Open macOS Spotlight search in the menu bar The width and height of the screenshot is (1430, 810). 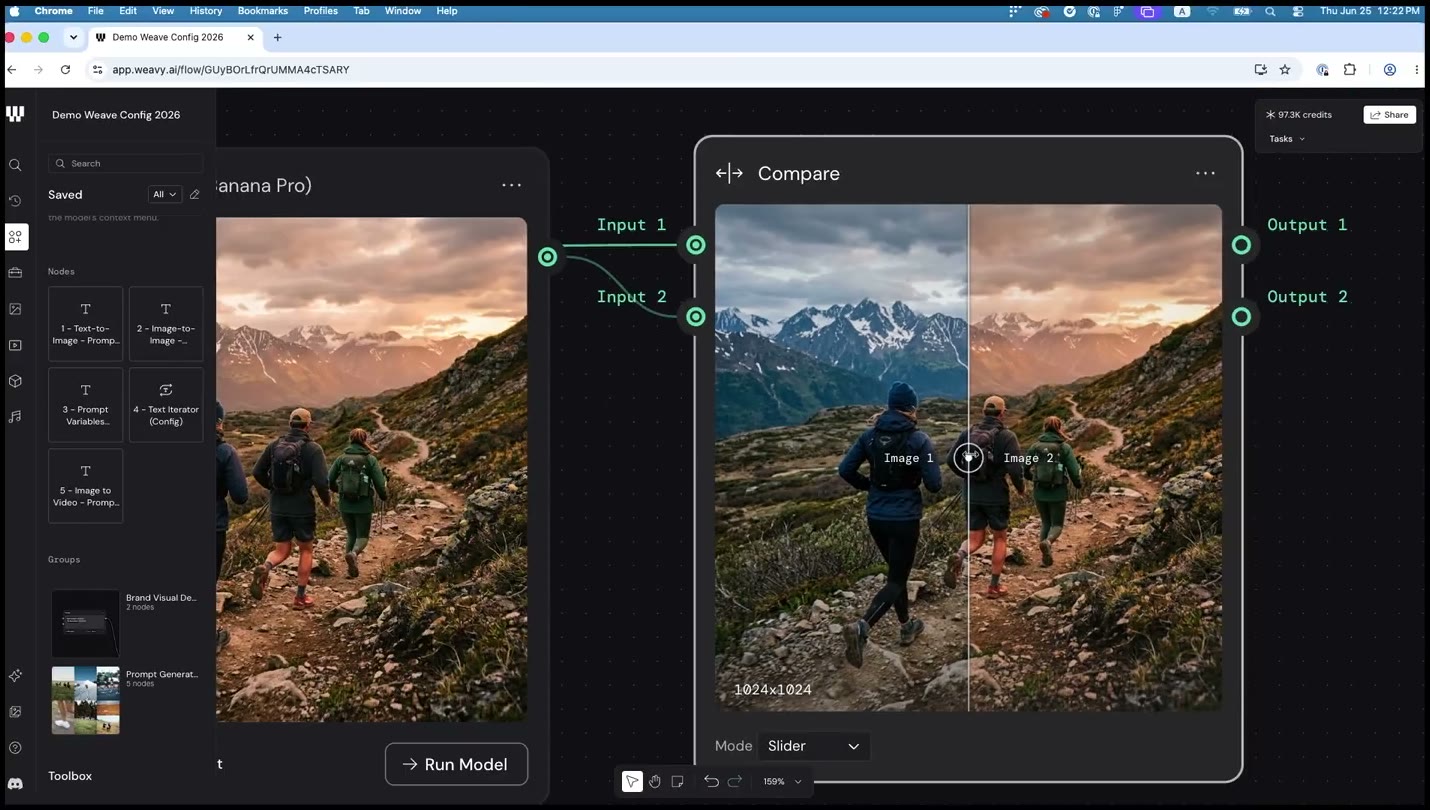(1270, 11)
